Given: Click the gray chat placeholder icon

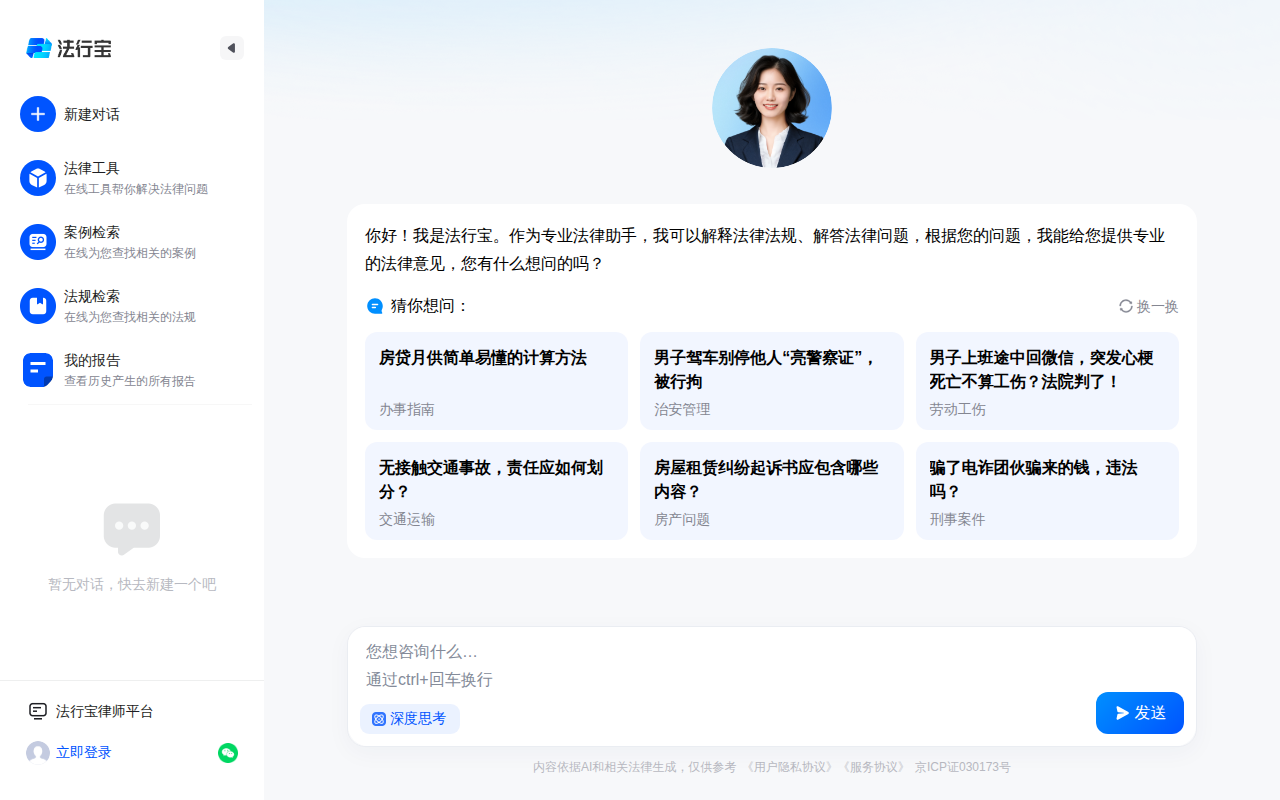Looking at the screenshot, I should (x=132, y=529).
